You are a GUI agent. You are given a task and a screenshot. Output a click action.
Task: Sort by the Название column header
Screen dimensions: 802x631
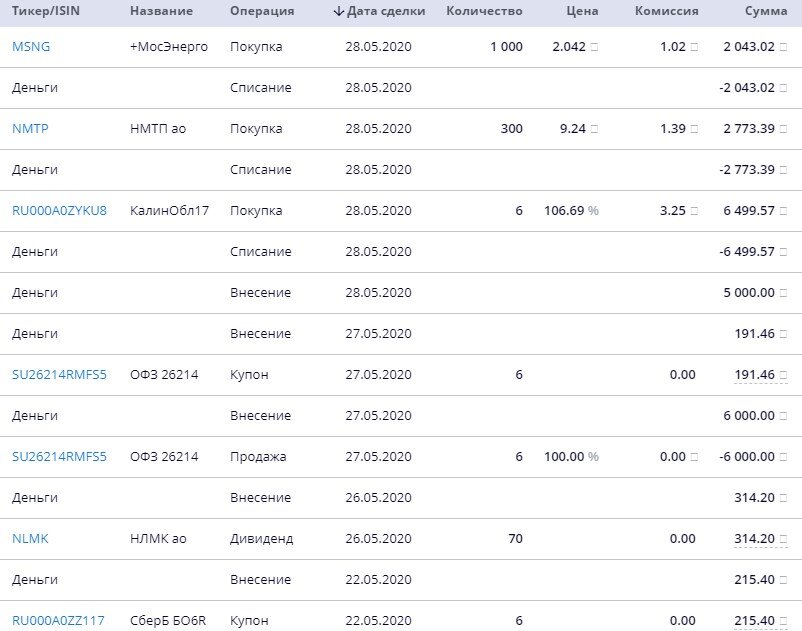[x=161, y=11]
